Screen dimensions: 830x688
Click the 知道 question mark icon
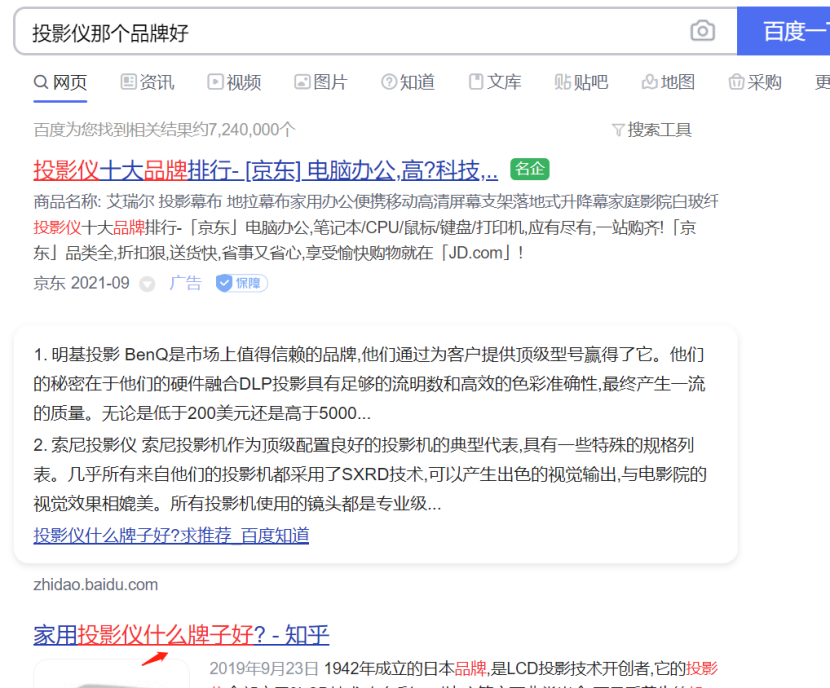(389, 82)
